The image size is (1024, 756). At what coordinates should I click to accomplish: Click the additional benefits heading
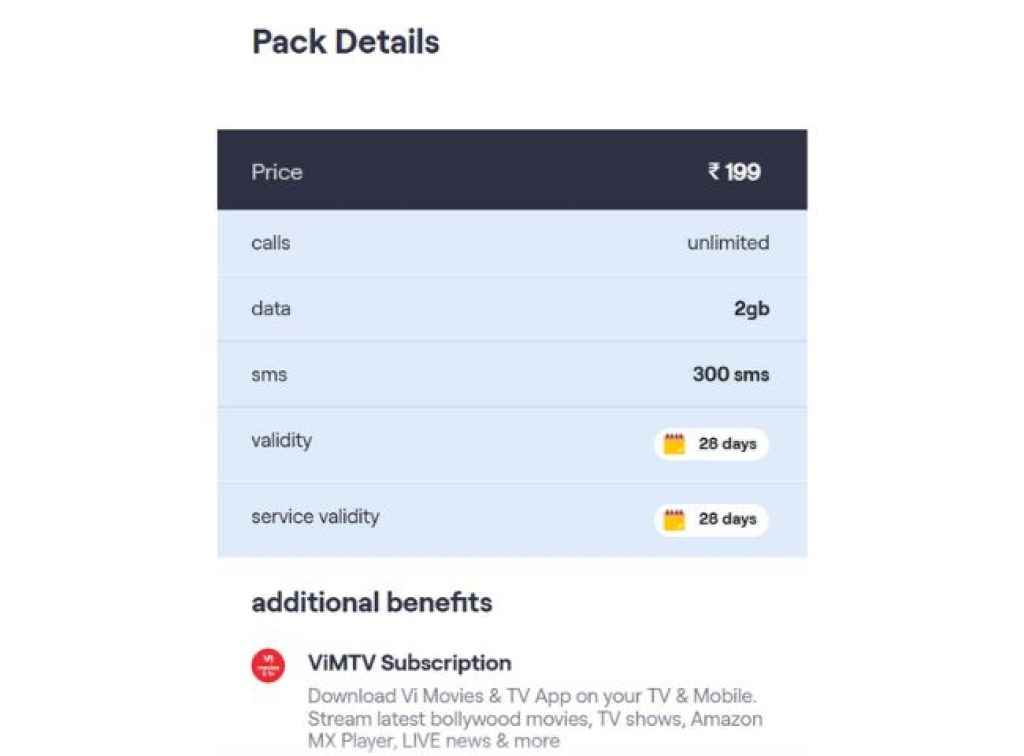click(372, 603)
